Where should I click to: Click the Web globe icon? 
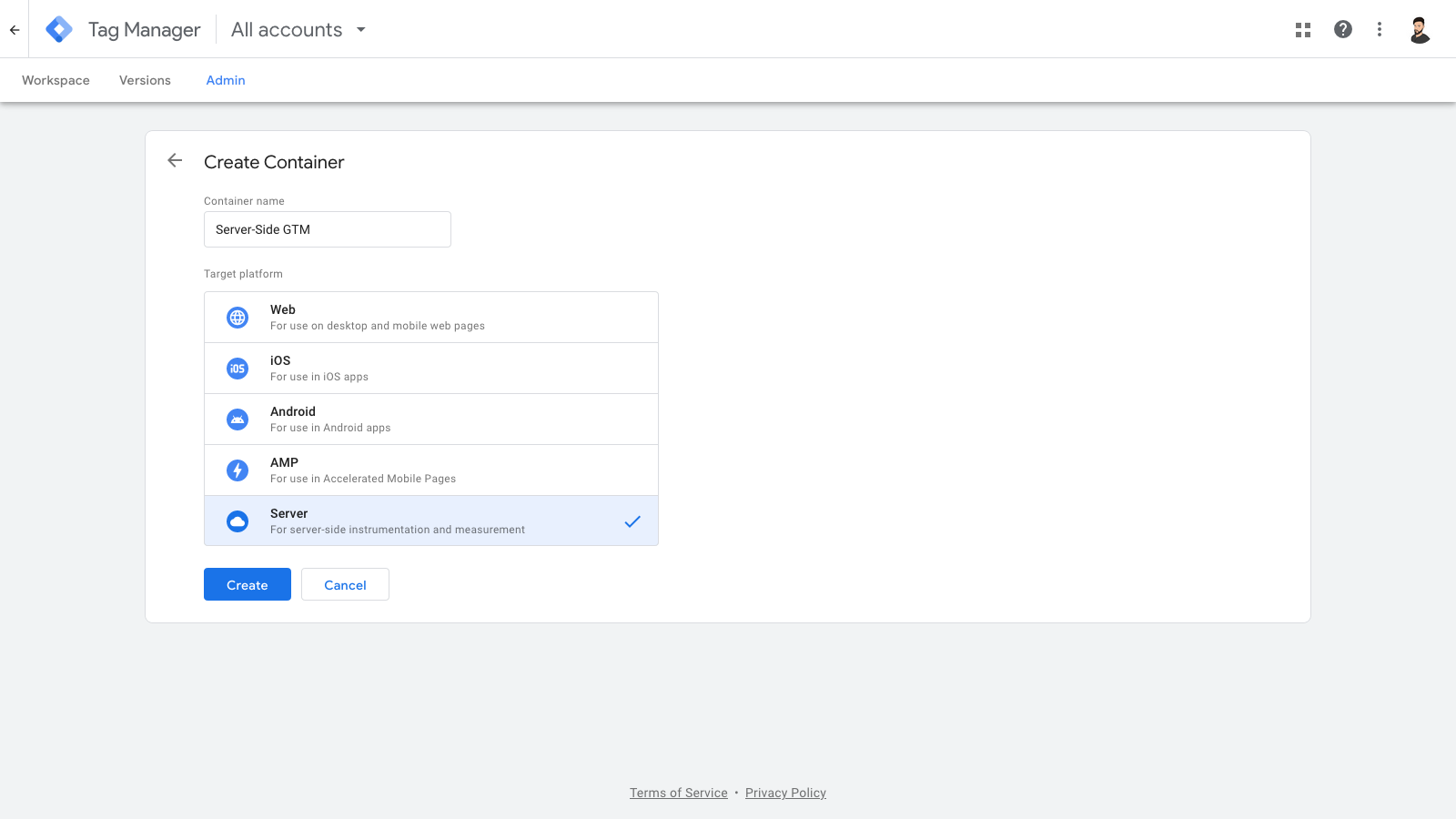coord(238,318)
